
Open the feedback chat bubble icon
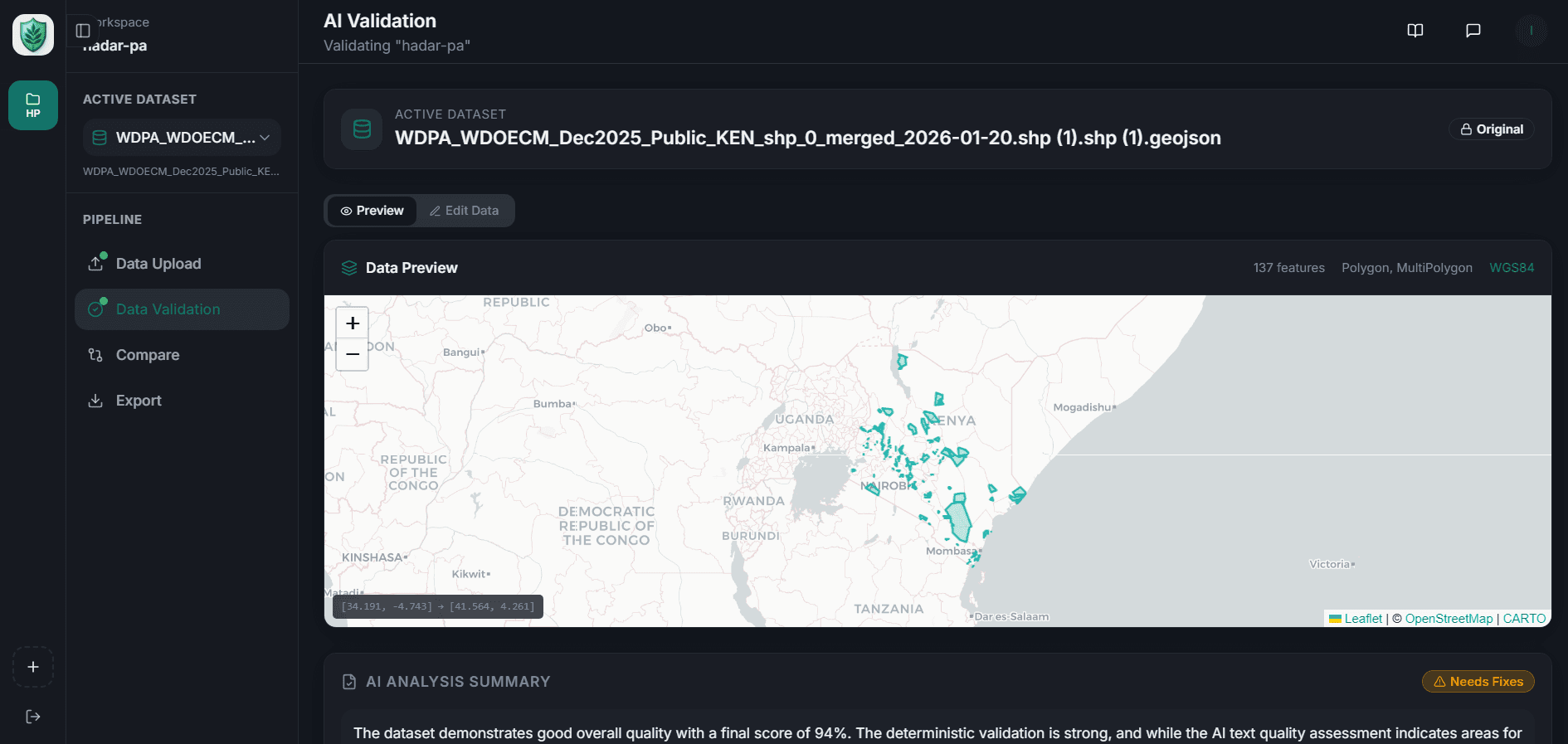coord(1473,31)
